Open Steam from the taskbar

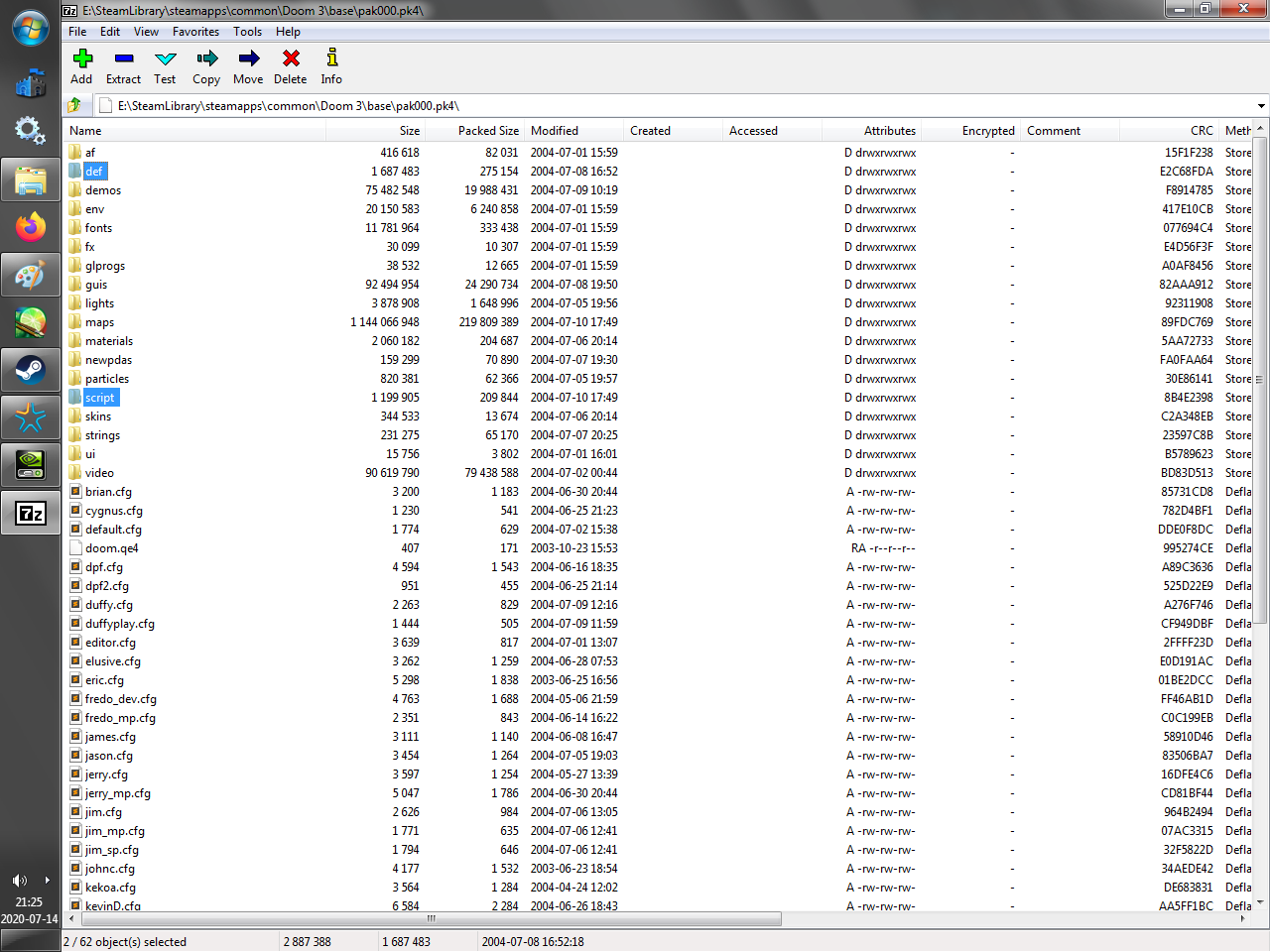pos(31,371)
